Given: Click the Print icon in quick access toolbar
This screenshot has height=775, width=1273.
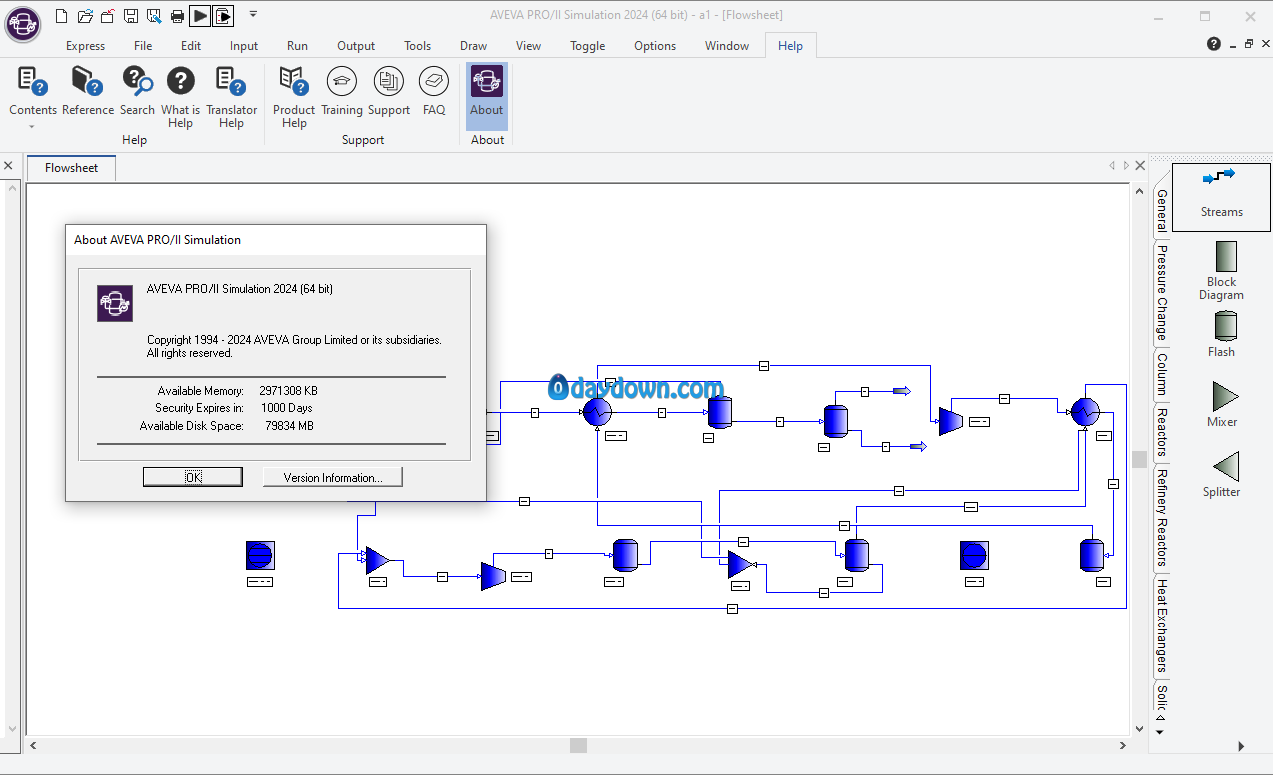Looking at the screenshot, I should point(177,15).
